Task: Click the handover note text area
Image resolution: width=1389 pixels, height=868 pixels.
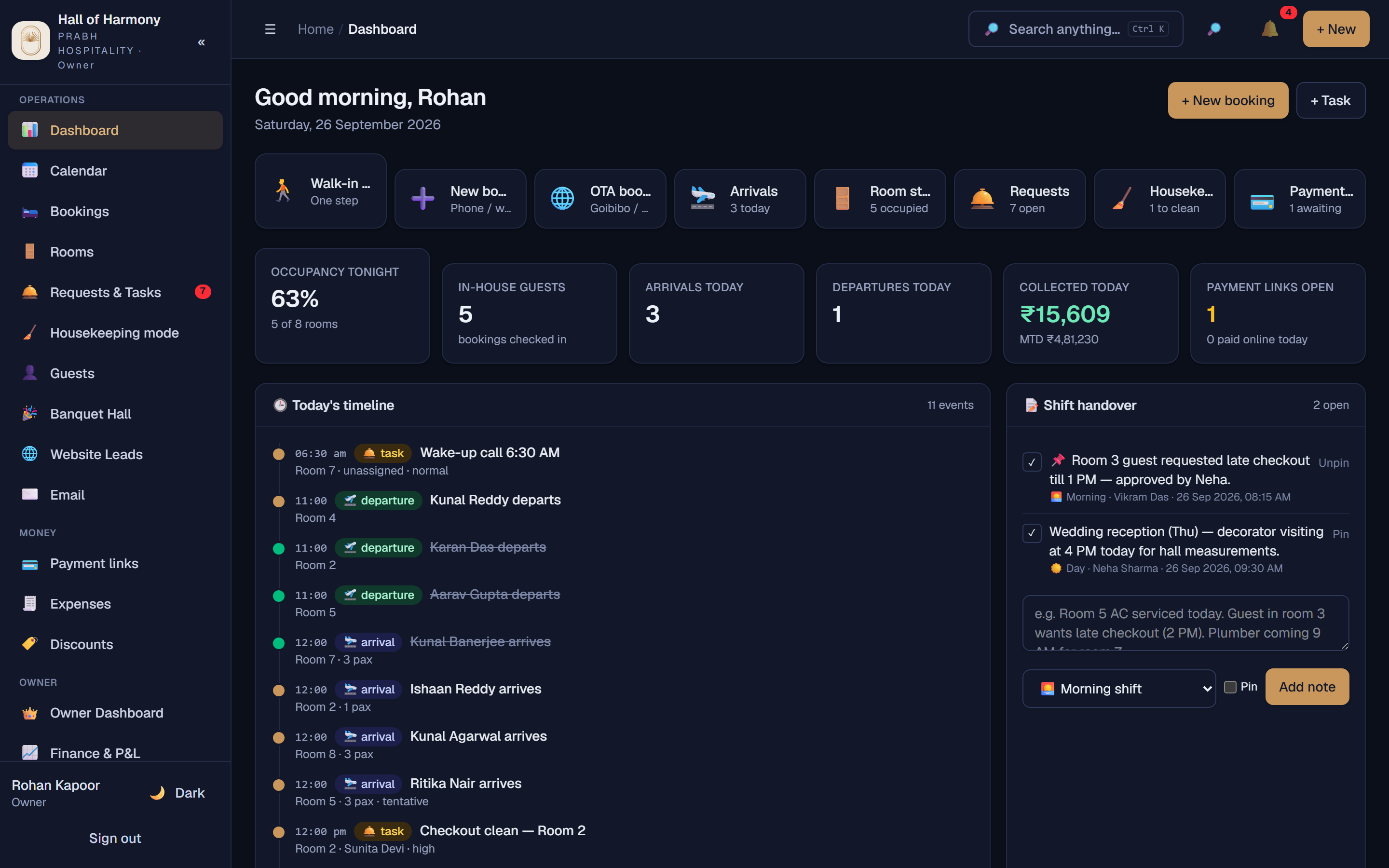Action: [x=1185, y=623]
